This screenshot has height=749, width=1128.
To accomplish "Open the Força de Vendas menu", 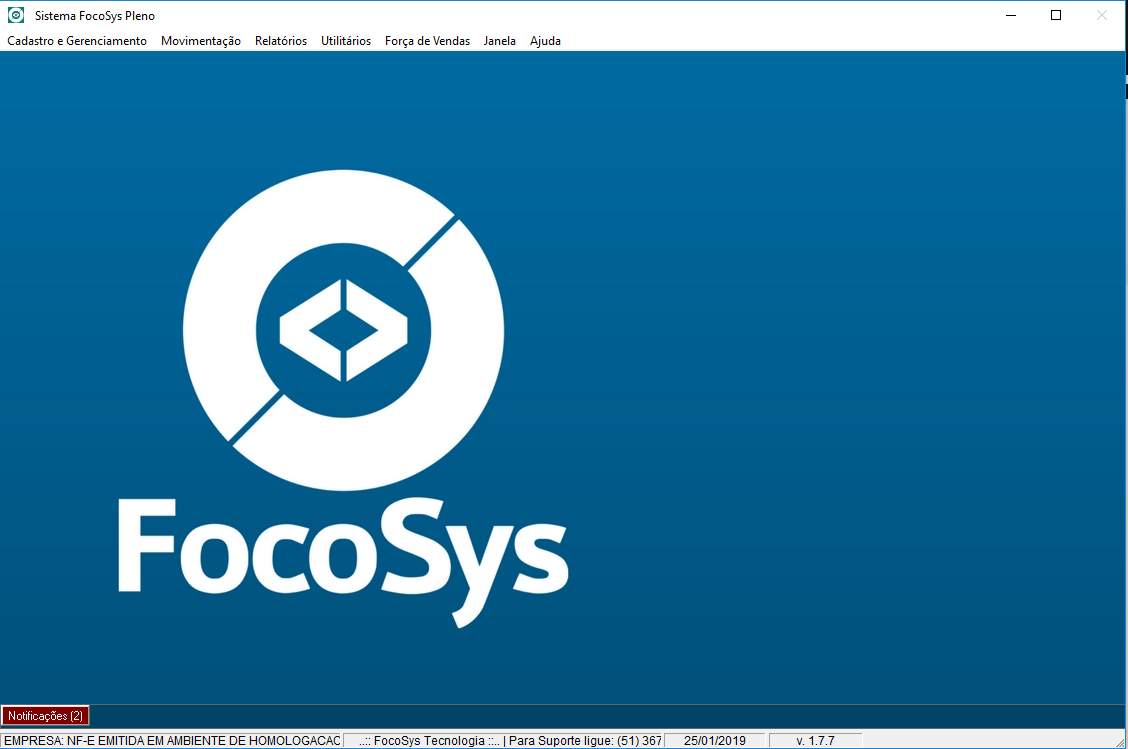I will click(427, 41).
